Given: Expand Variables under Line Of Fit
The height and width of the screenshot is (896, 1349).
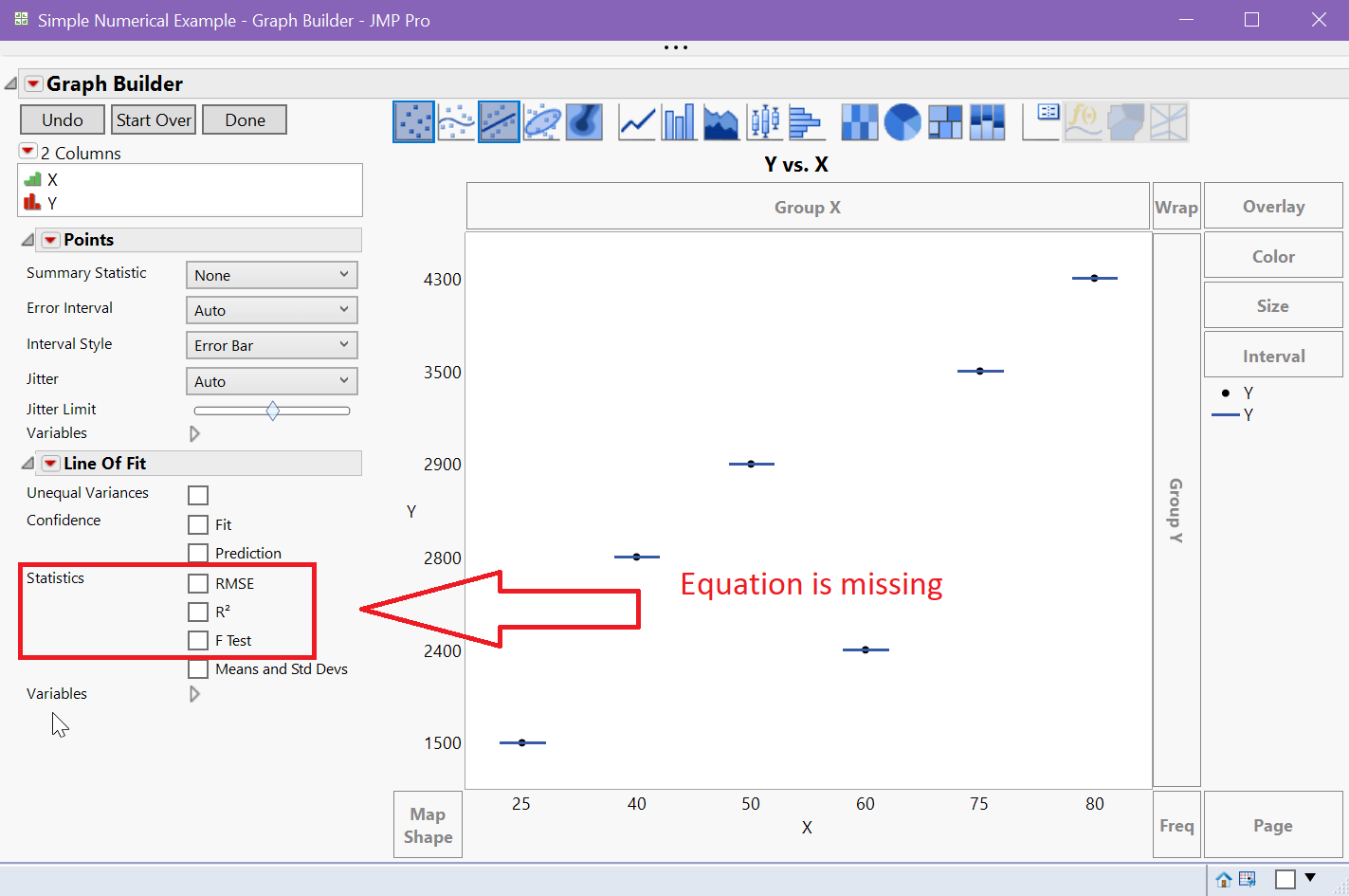Looking at the screenshot, I should point(194,694).
